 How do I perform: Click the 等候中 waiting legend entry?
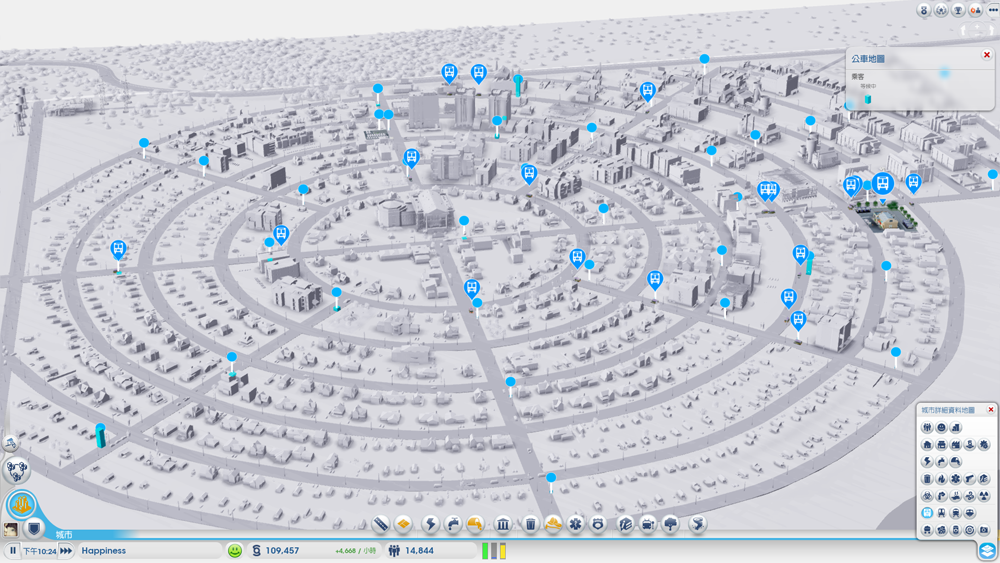[x=867, y=86]
